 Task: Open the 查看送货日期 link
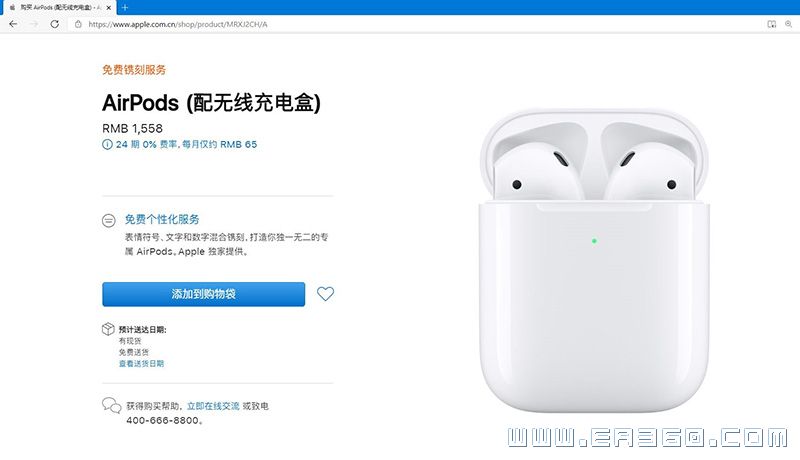pyautogui.click(x=141, y=364)
